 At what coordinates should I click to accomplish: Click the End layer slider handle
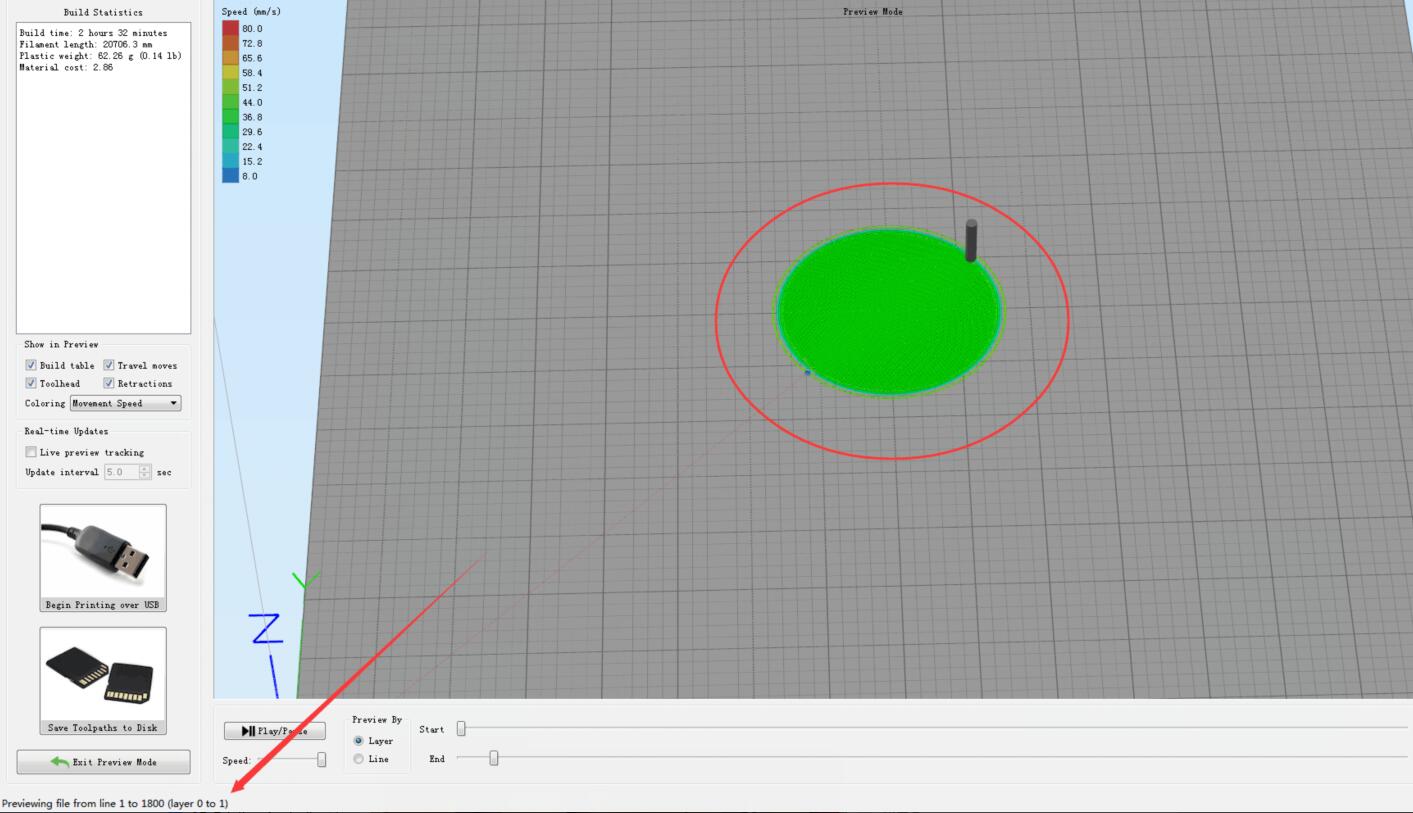tap(493, 758)
